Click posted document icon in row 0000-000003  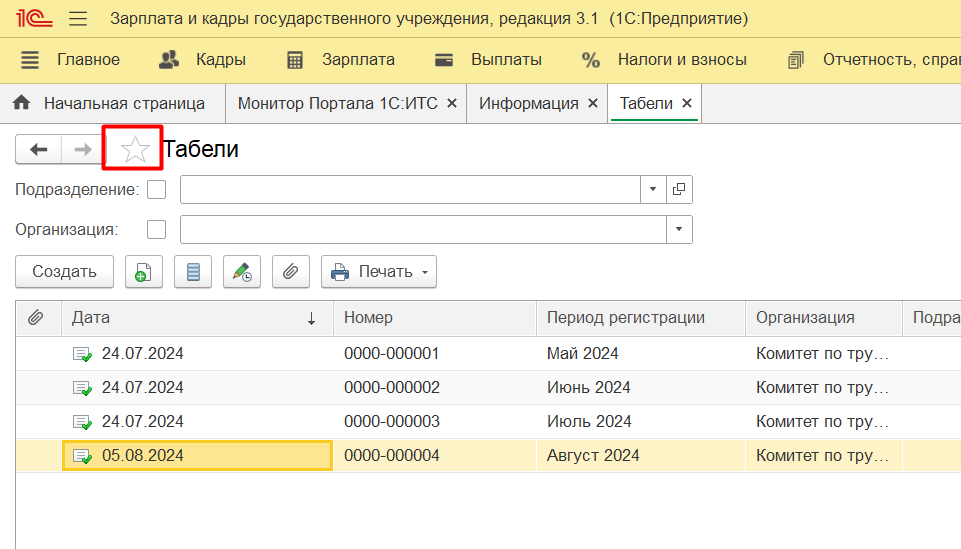click(x=82, y=422)
